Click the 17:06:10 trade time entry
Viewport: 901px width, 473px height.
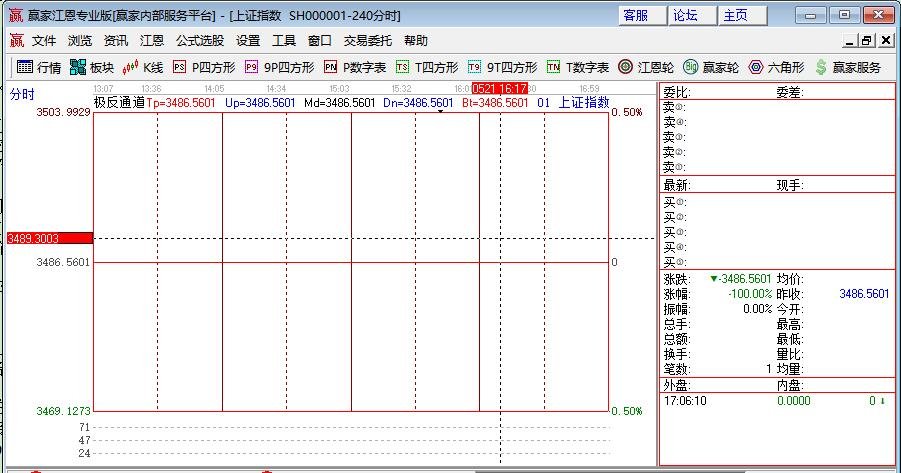[685, 401]
